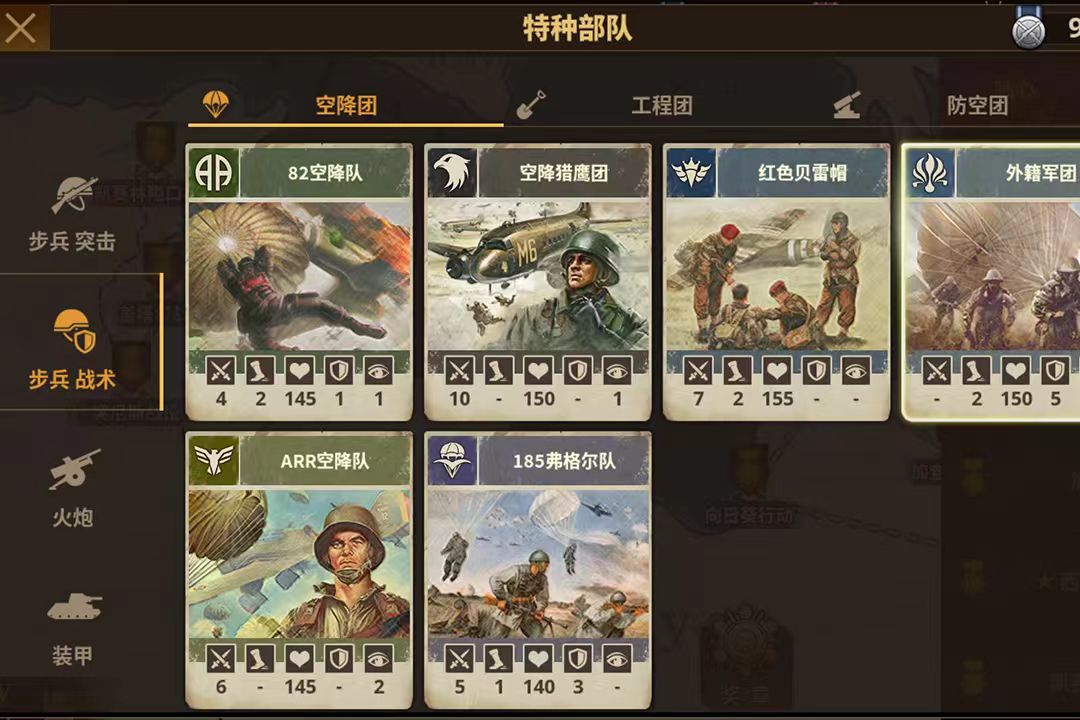
Task: Select the 装甲 tank icon in sidebar
Action: [74, 607]
